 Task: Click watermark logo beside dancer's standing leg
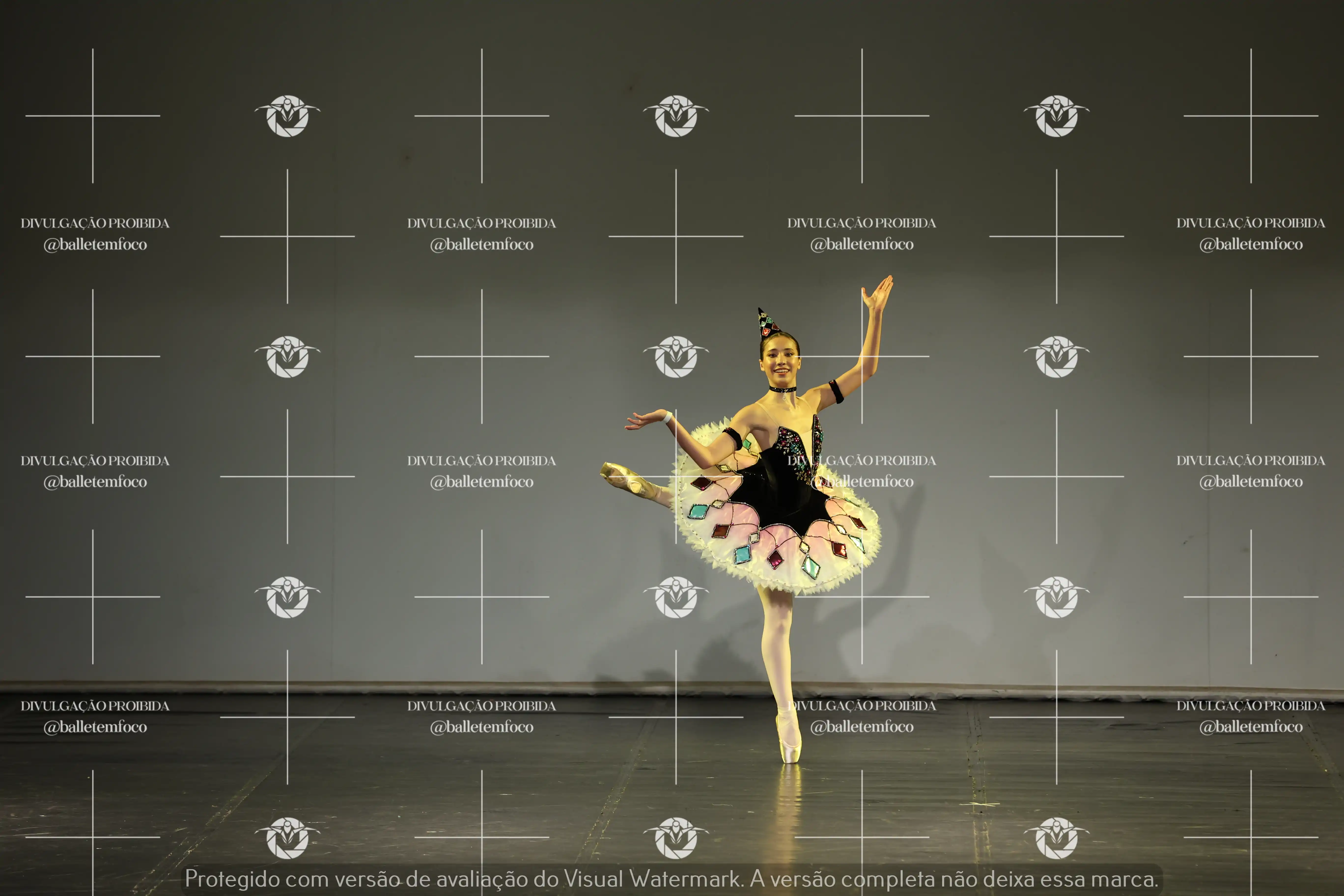point(676,597)
